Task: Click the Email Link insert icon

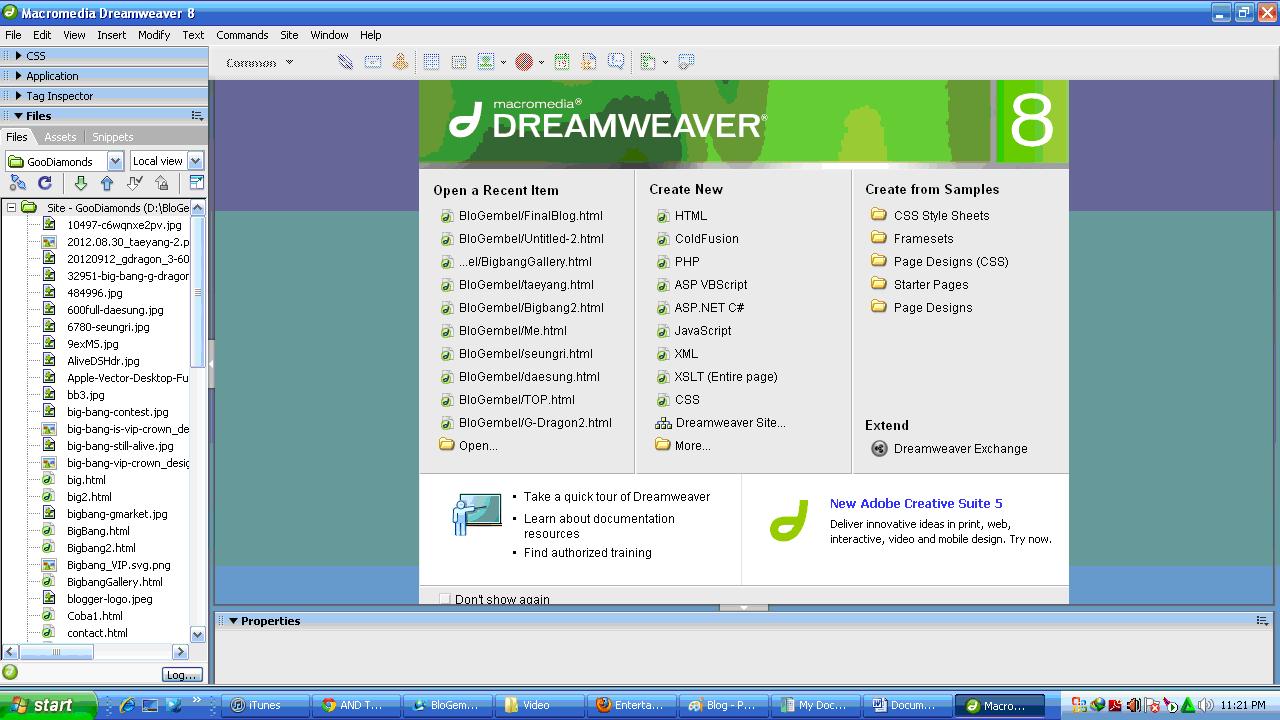Action: (373, 62)
